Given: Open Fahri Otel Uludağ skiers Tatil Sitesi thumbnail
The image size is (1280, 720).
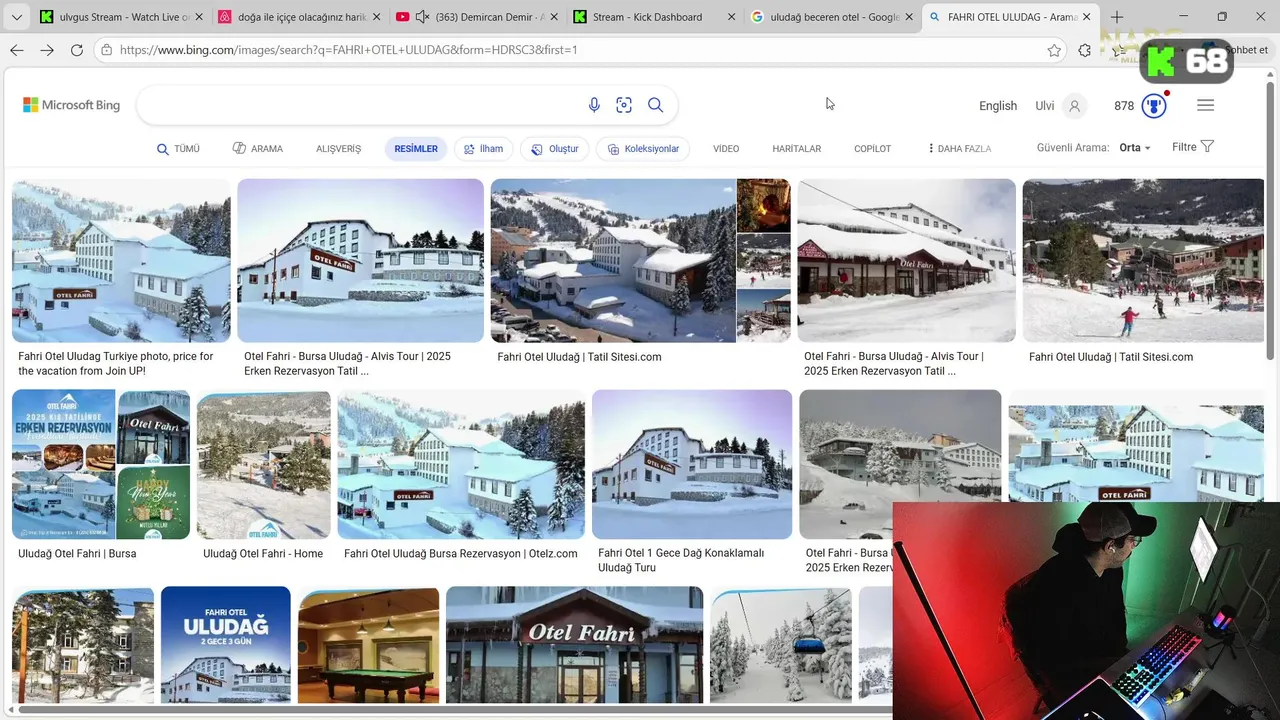Looking at the screenshot, I should (1143, 260).
